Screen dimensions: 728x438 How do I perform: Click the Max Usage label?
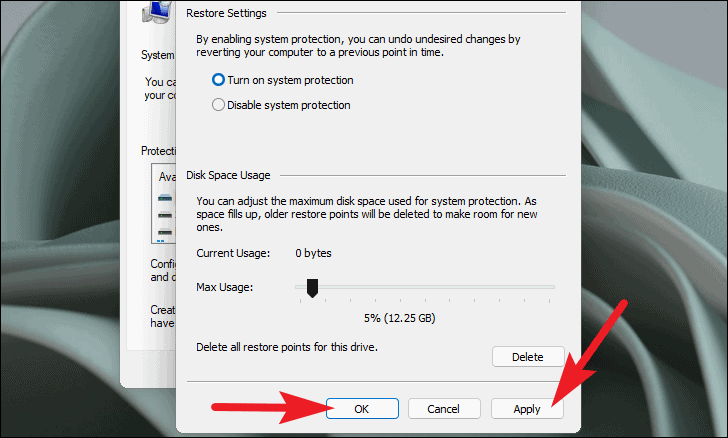[224, 287]
